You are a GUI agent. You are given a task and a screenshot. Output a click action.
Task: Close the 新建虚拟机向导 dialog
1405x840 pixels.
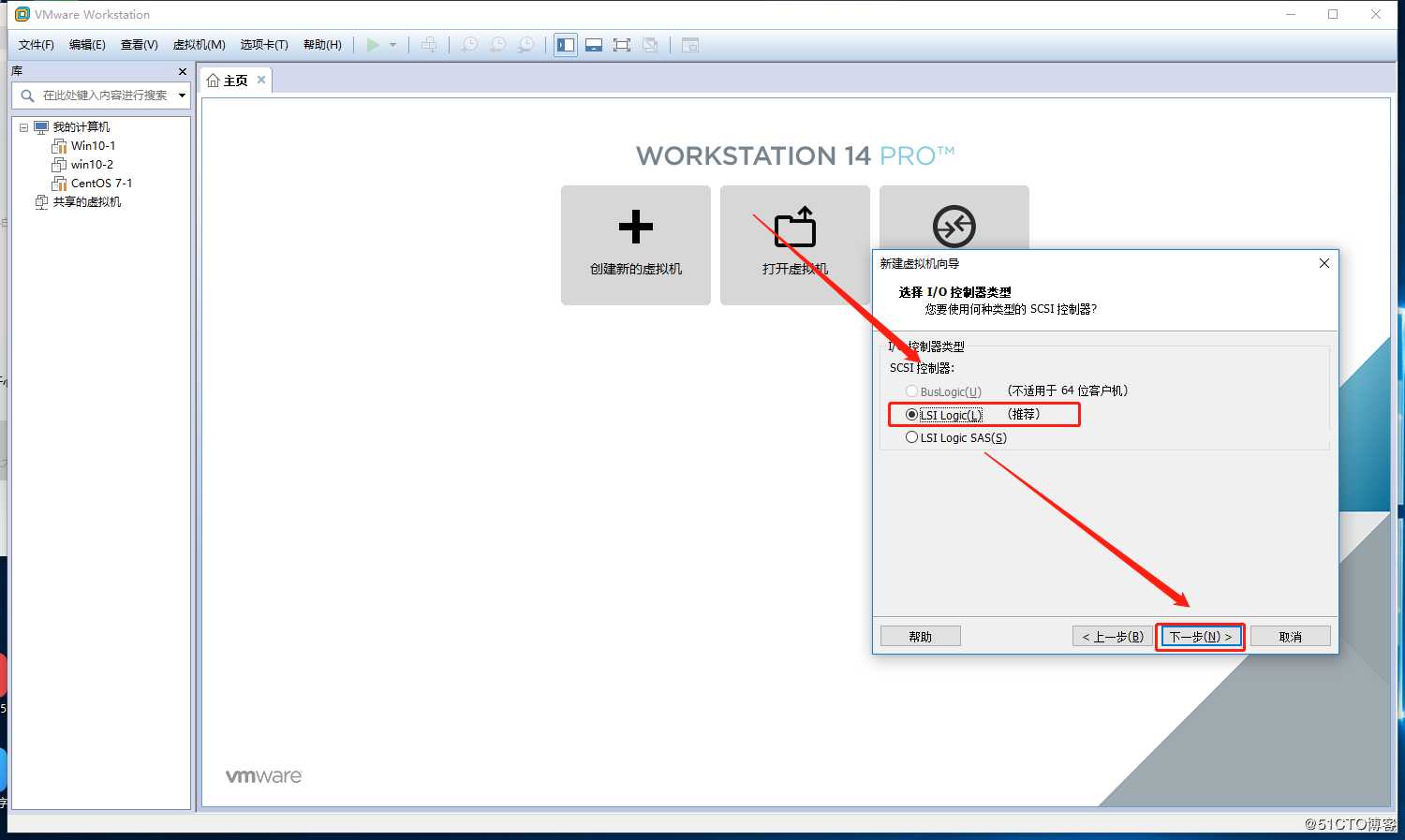click(x=1324, y=263)
